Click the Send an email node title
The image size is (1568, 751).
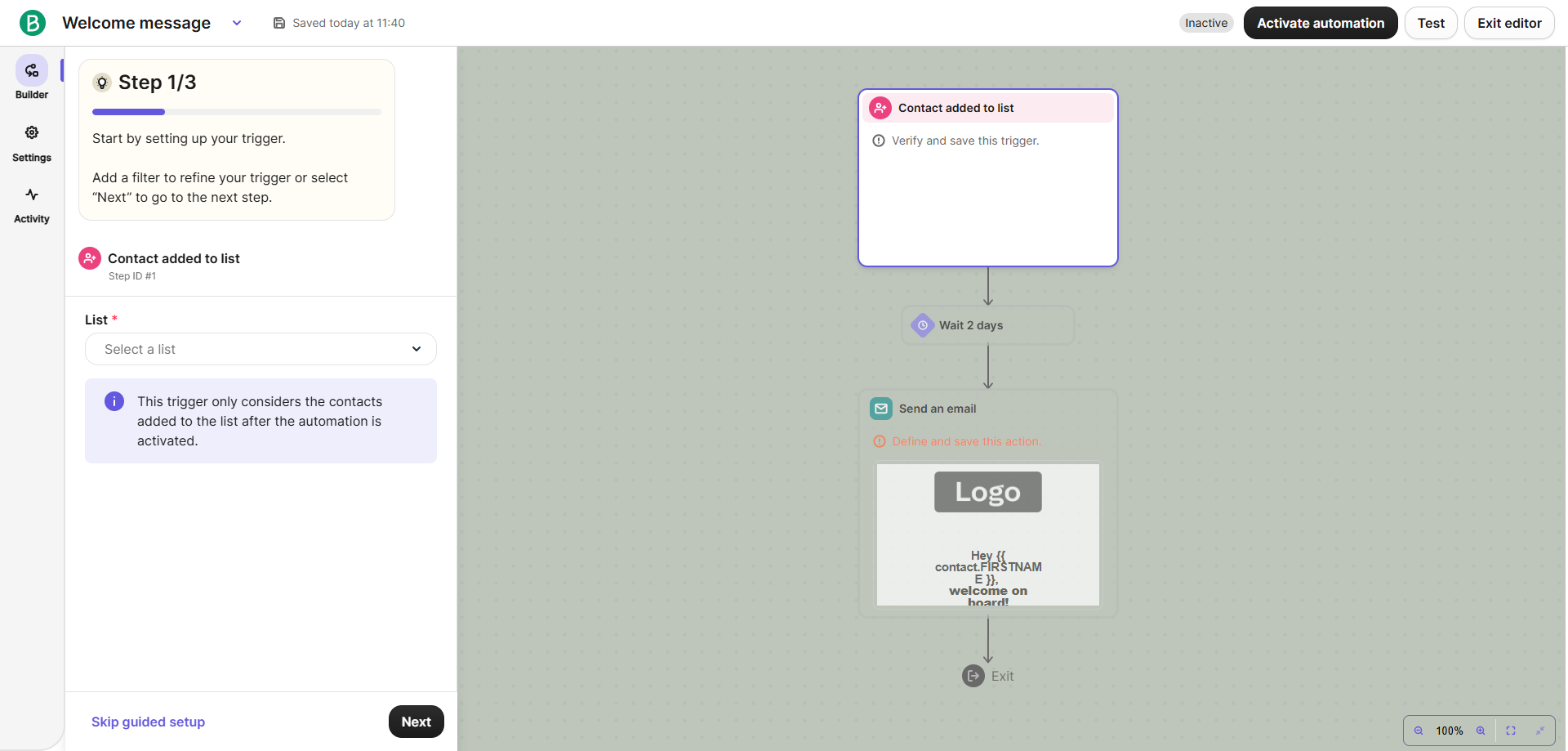[938, 409]
